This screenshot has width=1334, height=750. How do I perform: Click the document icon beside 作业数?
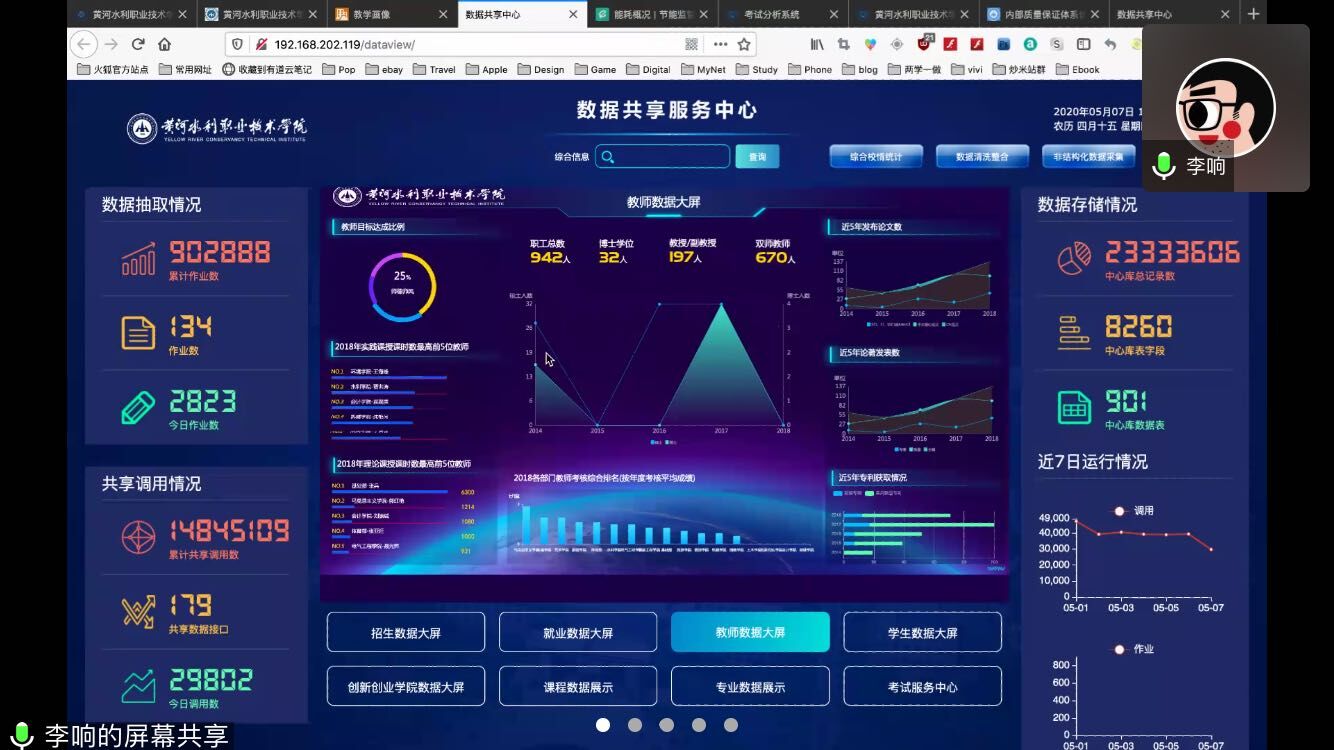tap(138, 333)
